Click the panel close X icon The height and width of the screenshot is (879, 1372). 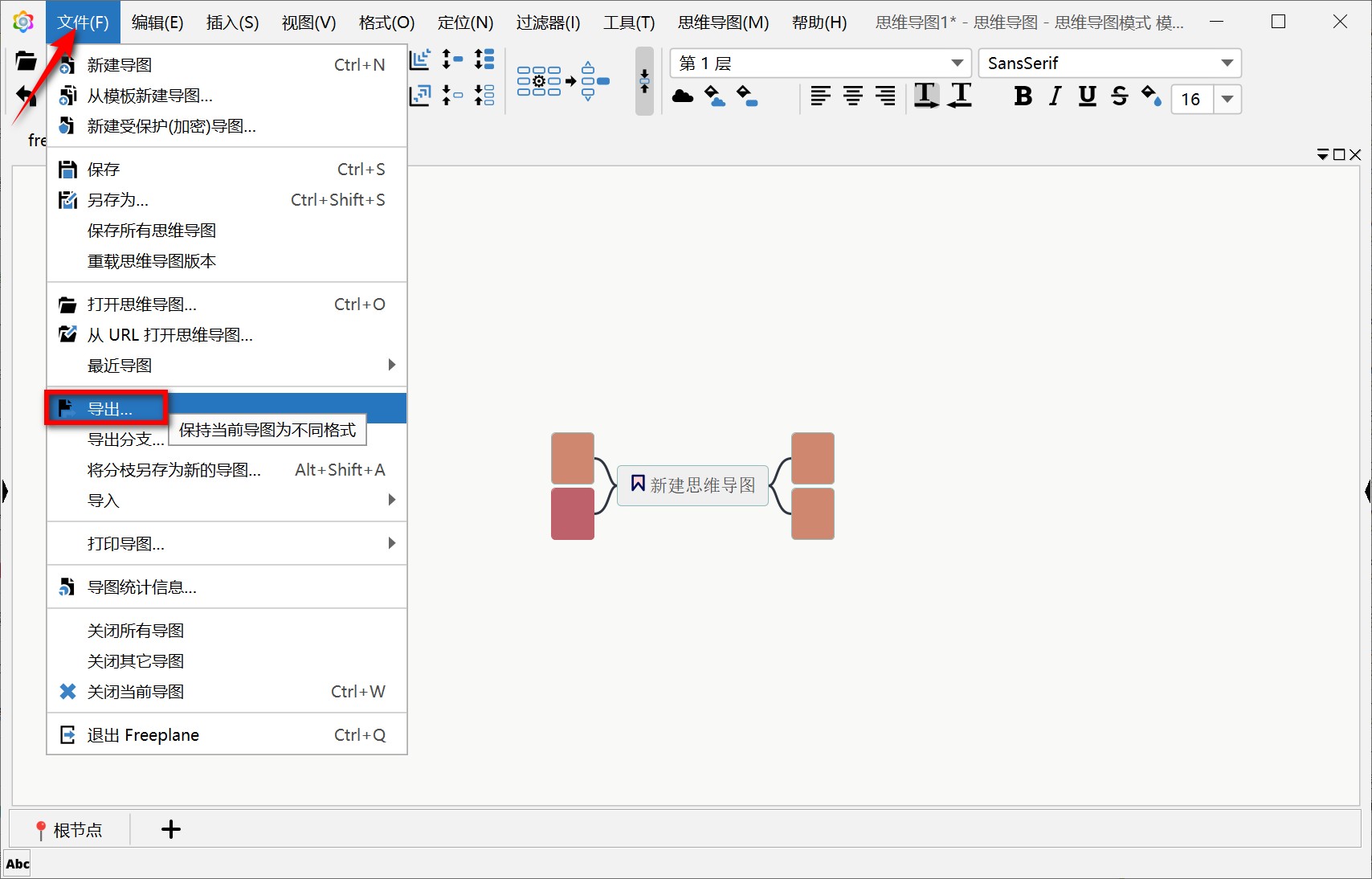(1355, 154)
